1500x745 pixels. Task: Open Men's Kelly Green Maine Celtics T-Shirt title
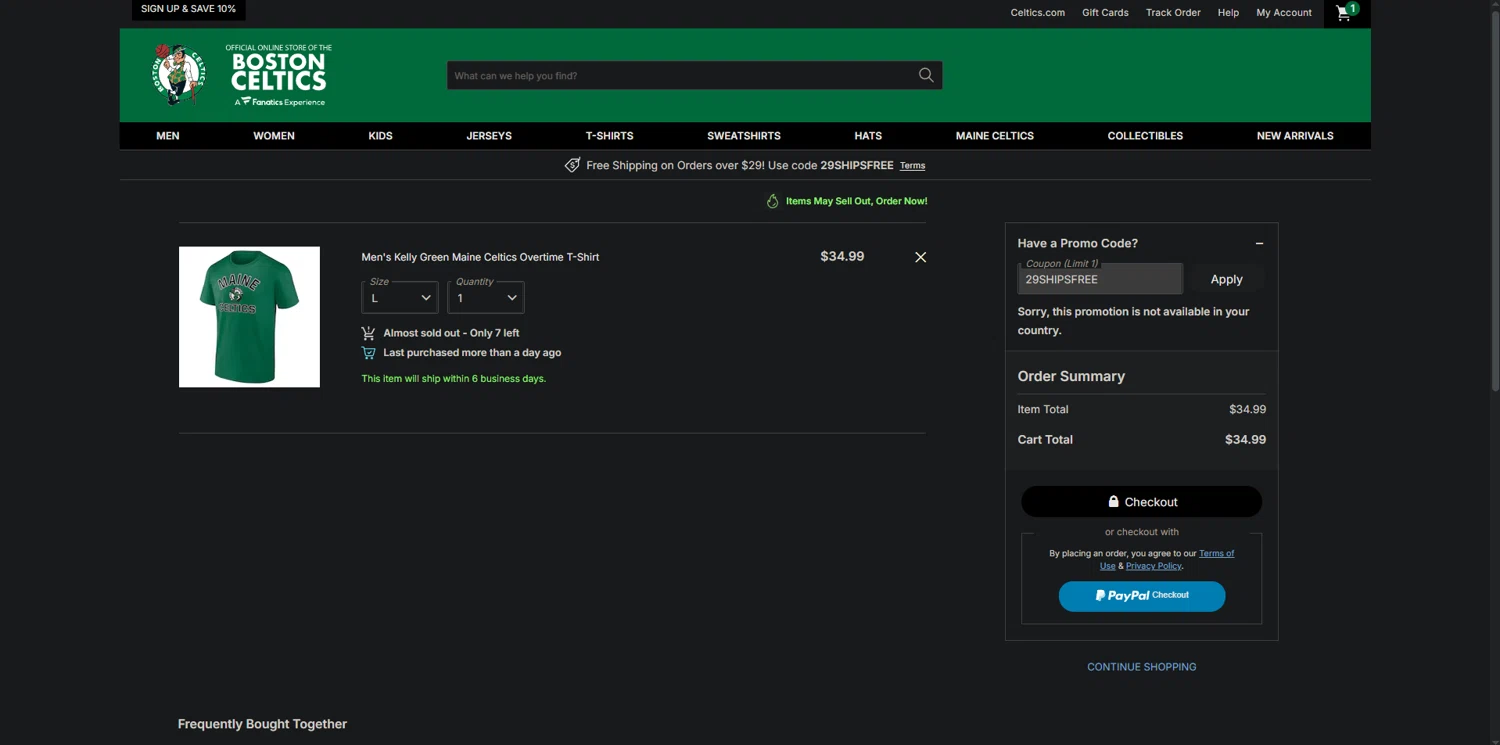click(480, 257)
